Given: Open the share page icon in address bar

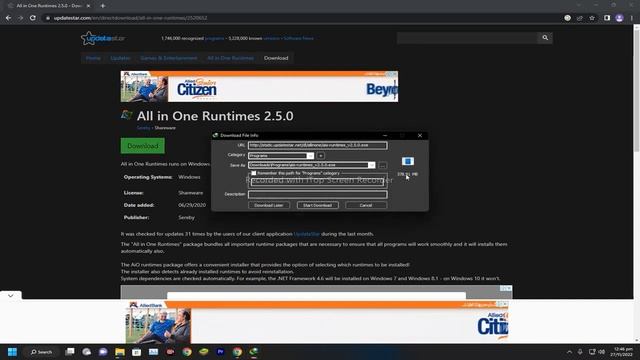Looking at the screenshot, I should click(580, 18).
